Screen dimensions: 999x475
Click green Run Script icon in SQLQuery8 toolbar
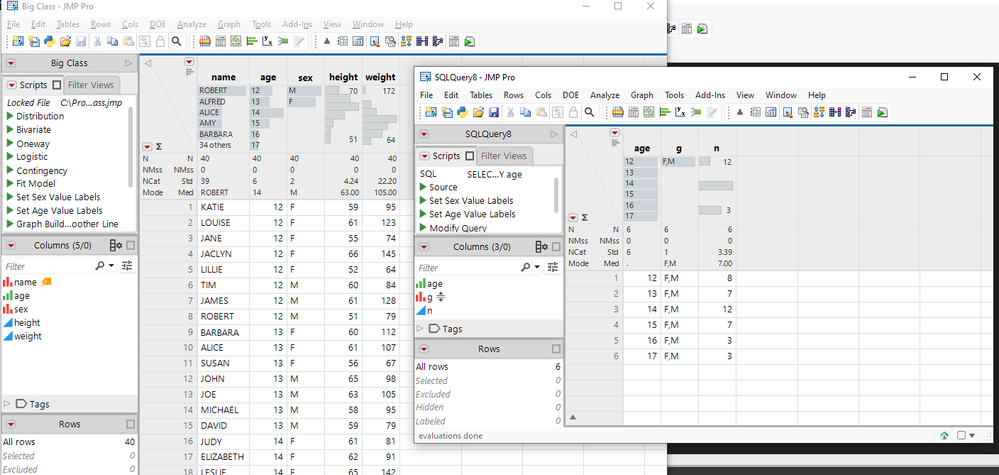click(x=882, y=112)
